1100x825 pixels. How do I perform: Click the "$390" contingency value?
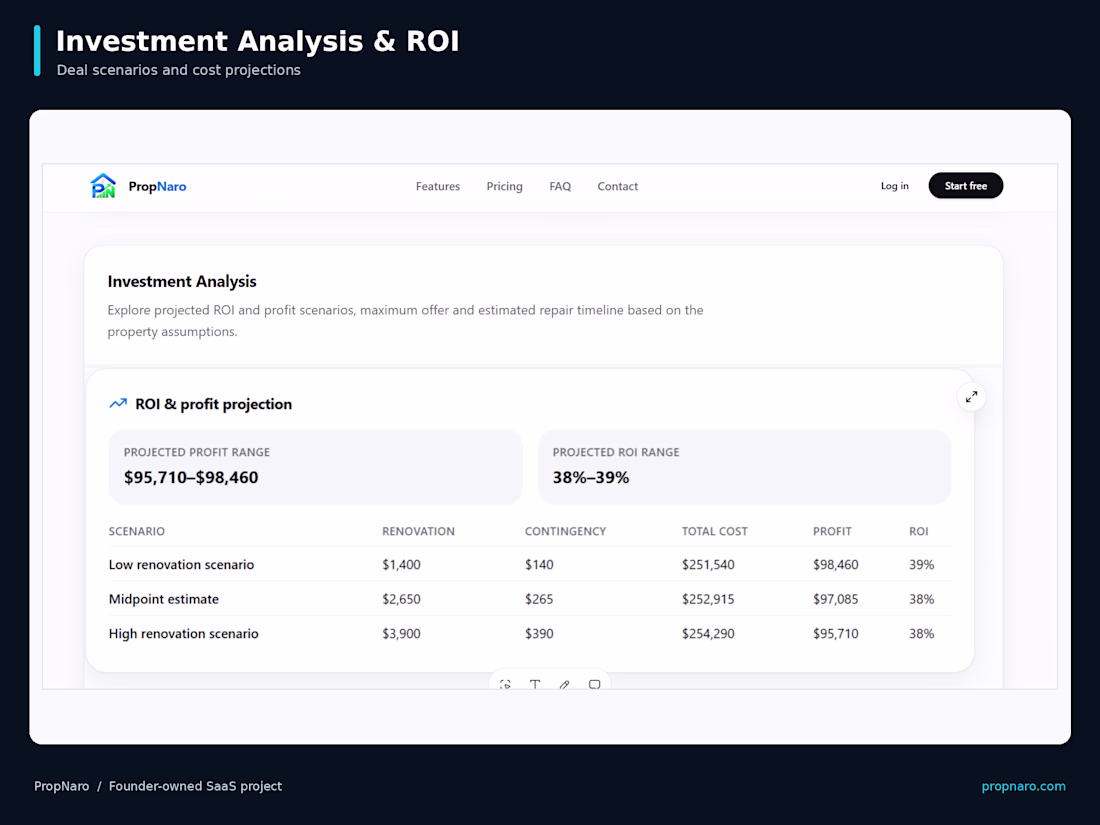click(539, 633)
